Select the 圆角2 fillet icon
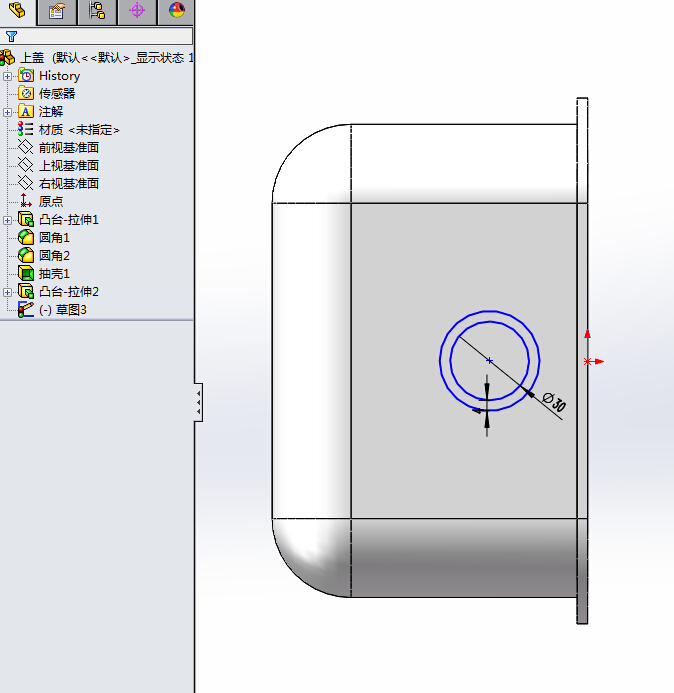 coord(26,255)
